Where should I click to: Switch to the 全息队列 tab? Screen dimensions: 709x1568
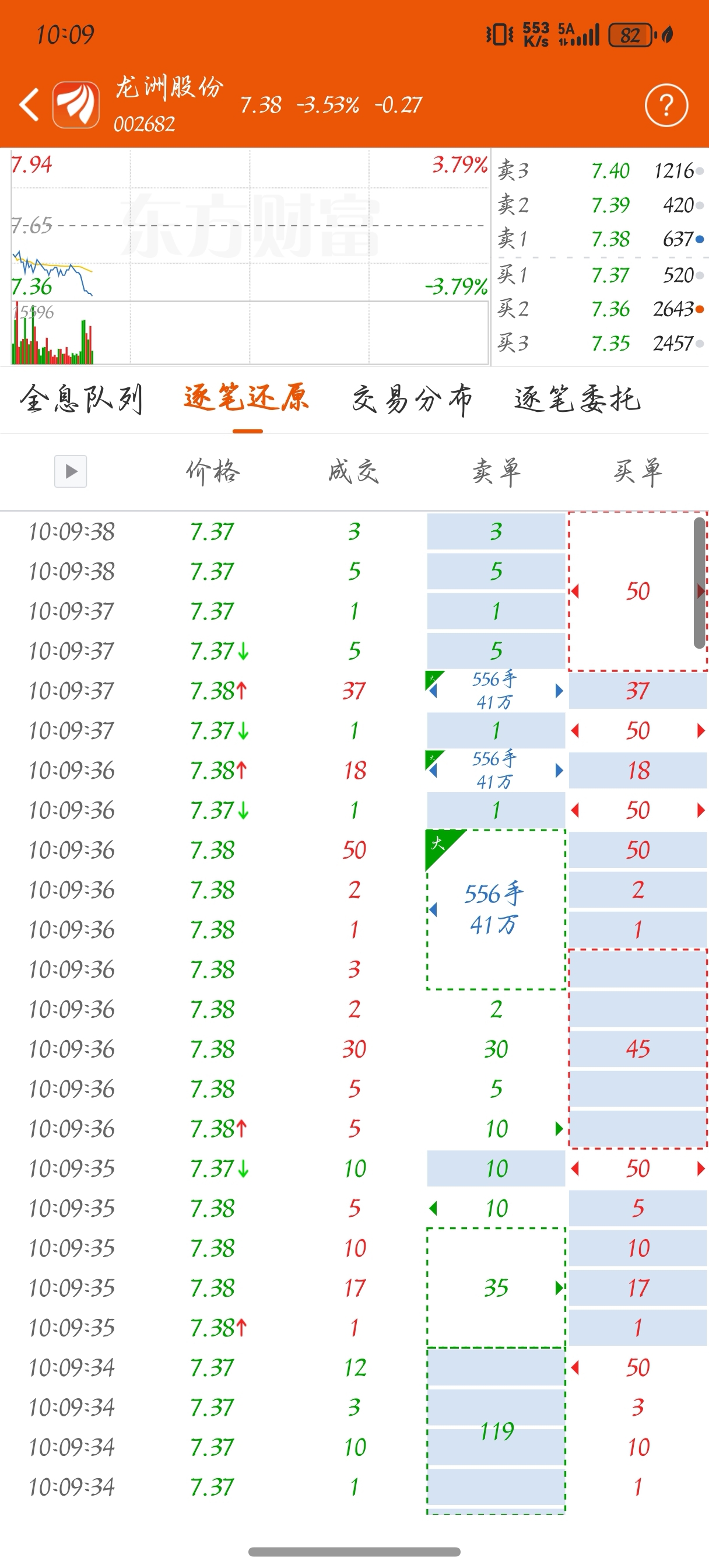(x=81, y=400)
